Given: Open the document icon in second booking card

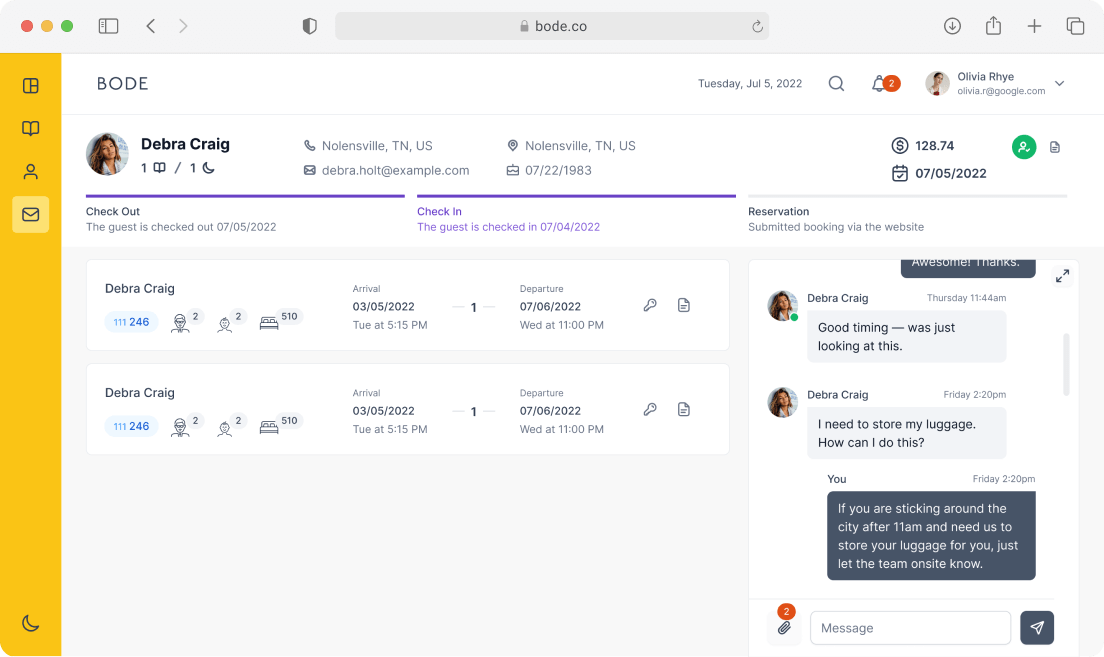Looking at the screenshot, I should tap(684, 409).
